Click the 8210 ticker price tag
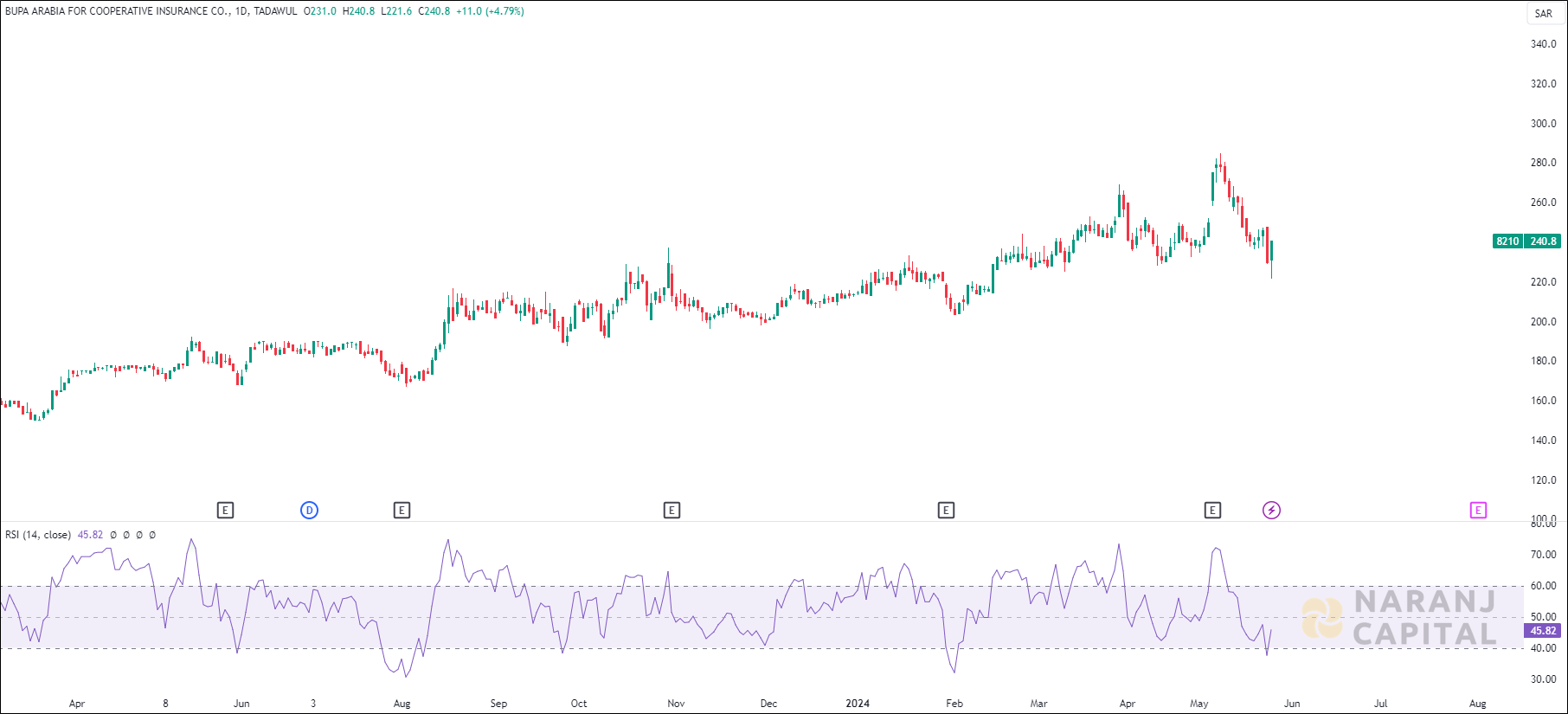 point(1507,241)
